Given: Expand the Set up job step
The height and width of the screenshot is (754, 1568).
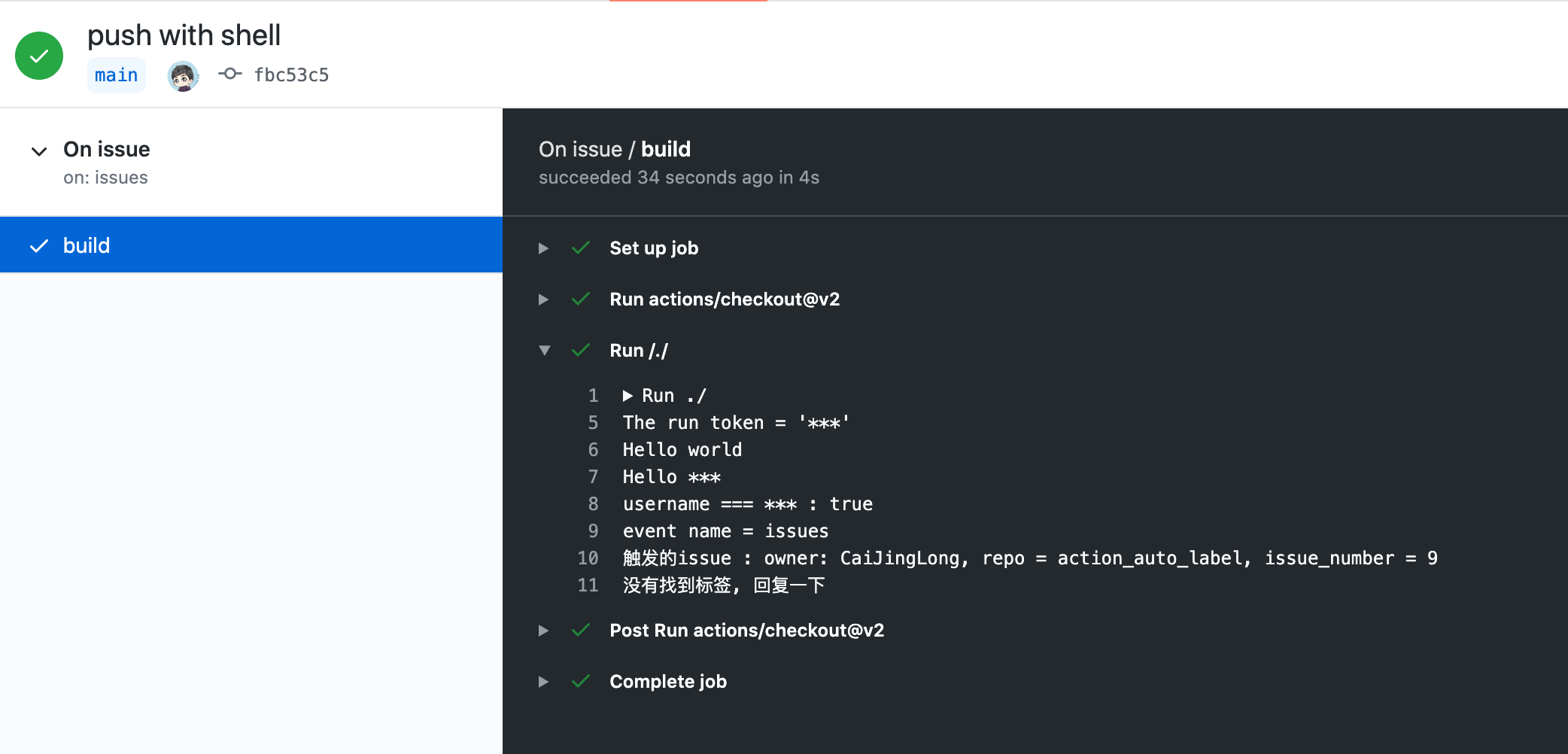Looking at the screenshot, I should (543, 248).
